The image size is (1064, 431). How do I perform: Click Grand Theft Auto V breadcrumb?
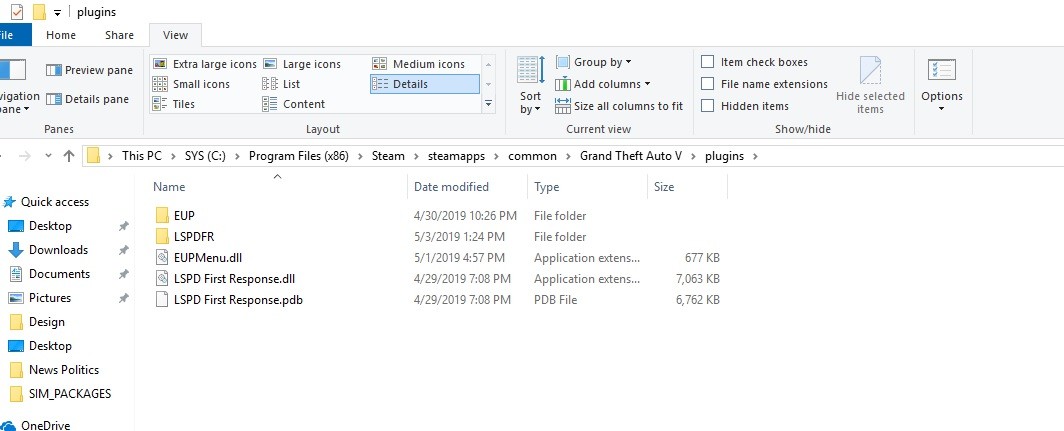click(x=631, y=156)
